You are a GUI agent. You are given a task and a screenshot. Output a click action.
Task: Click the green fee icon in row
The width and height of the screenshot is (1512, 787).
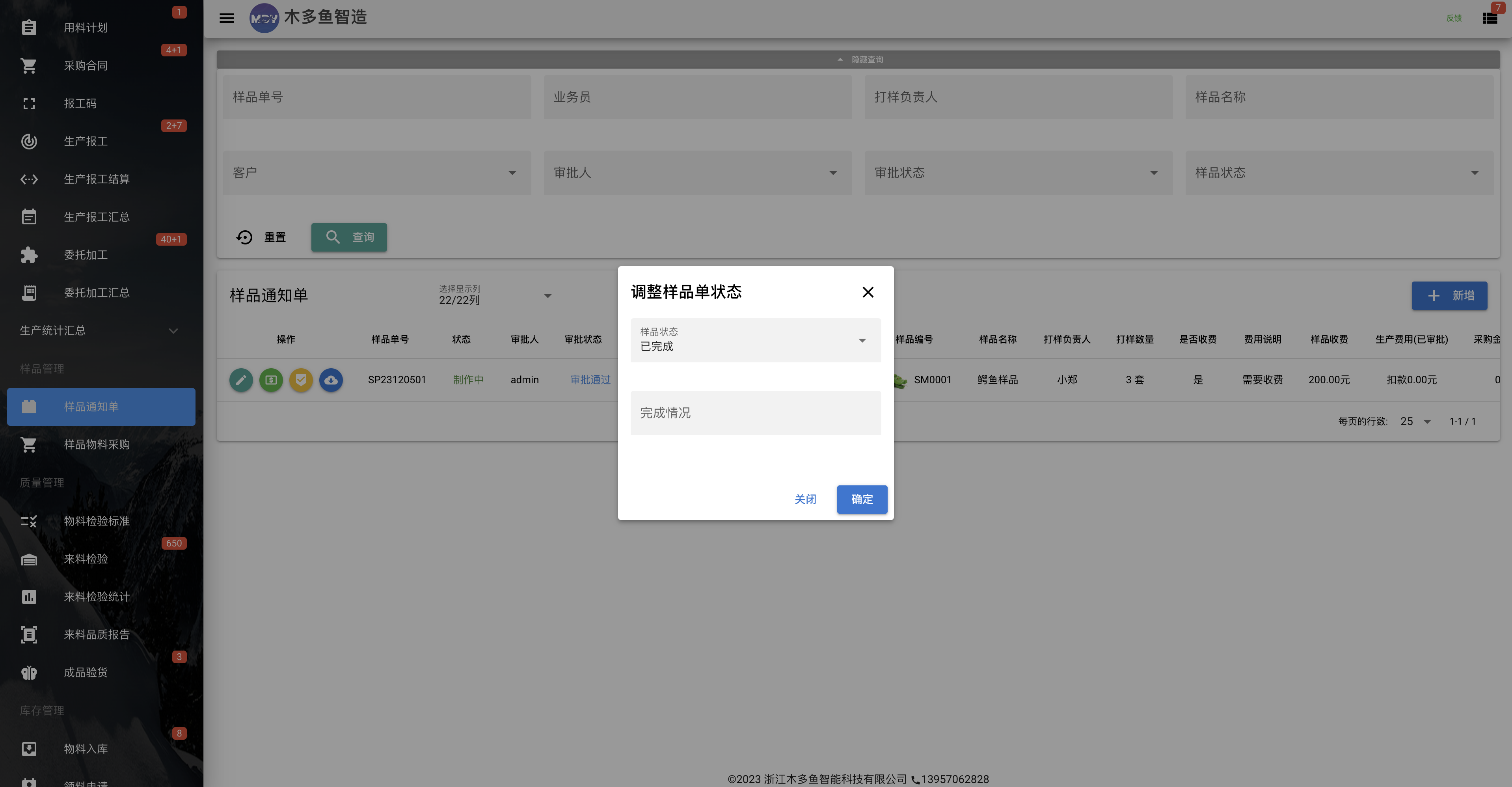[x=270, y=380]
